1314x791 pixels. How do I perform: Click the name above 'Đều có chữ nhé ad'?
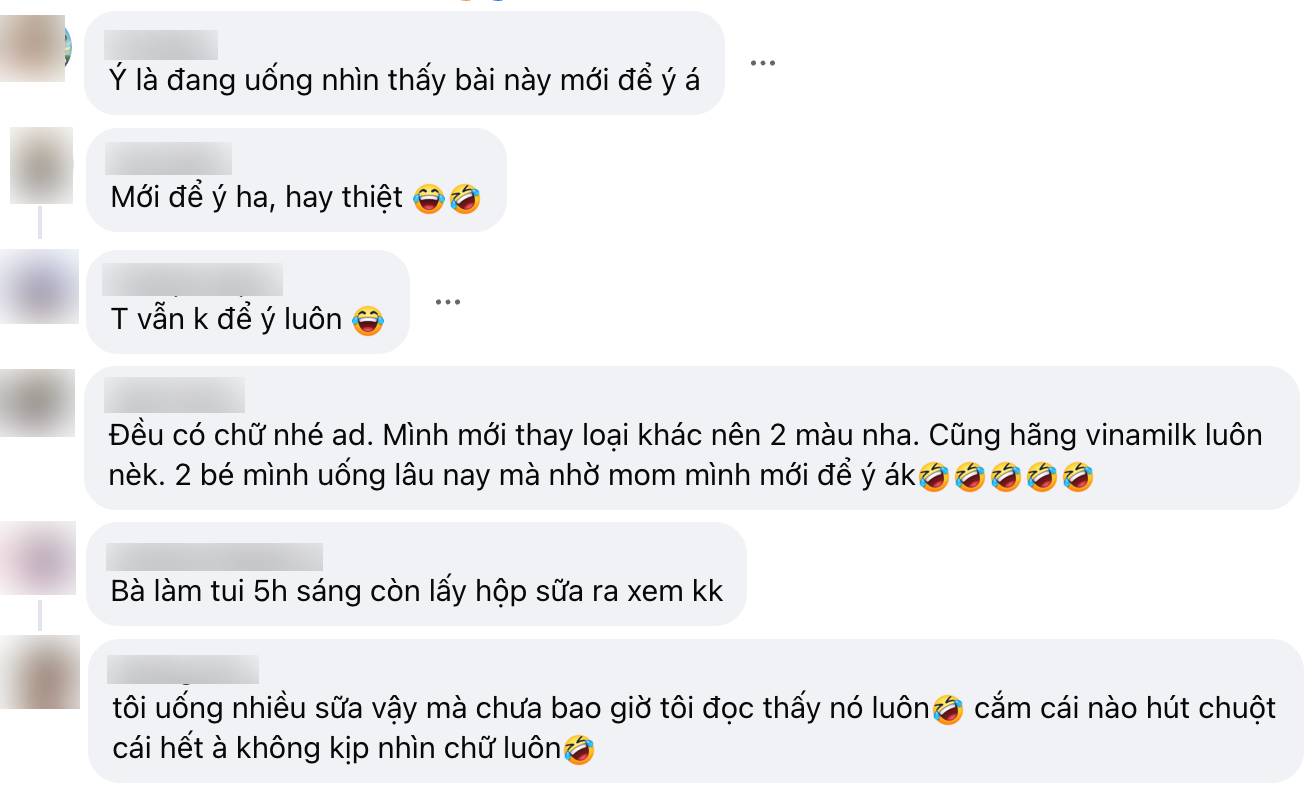pyautogui.click(x=177, y=393)
